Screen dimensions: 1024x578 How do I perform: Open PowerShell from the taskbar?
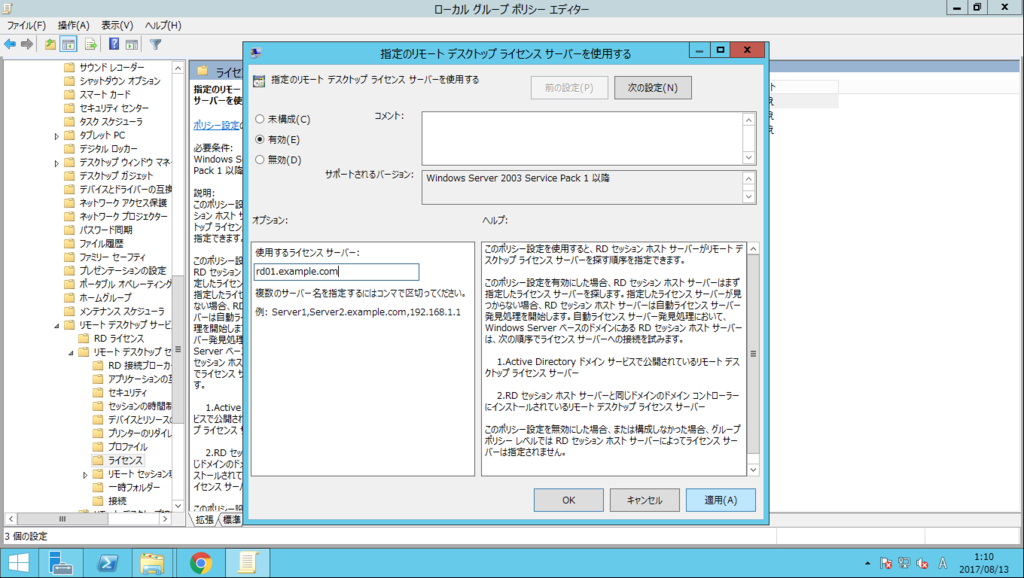pos(107,562)
